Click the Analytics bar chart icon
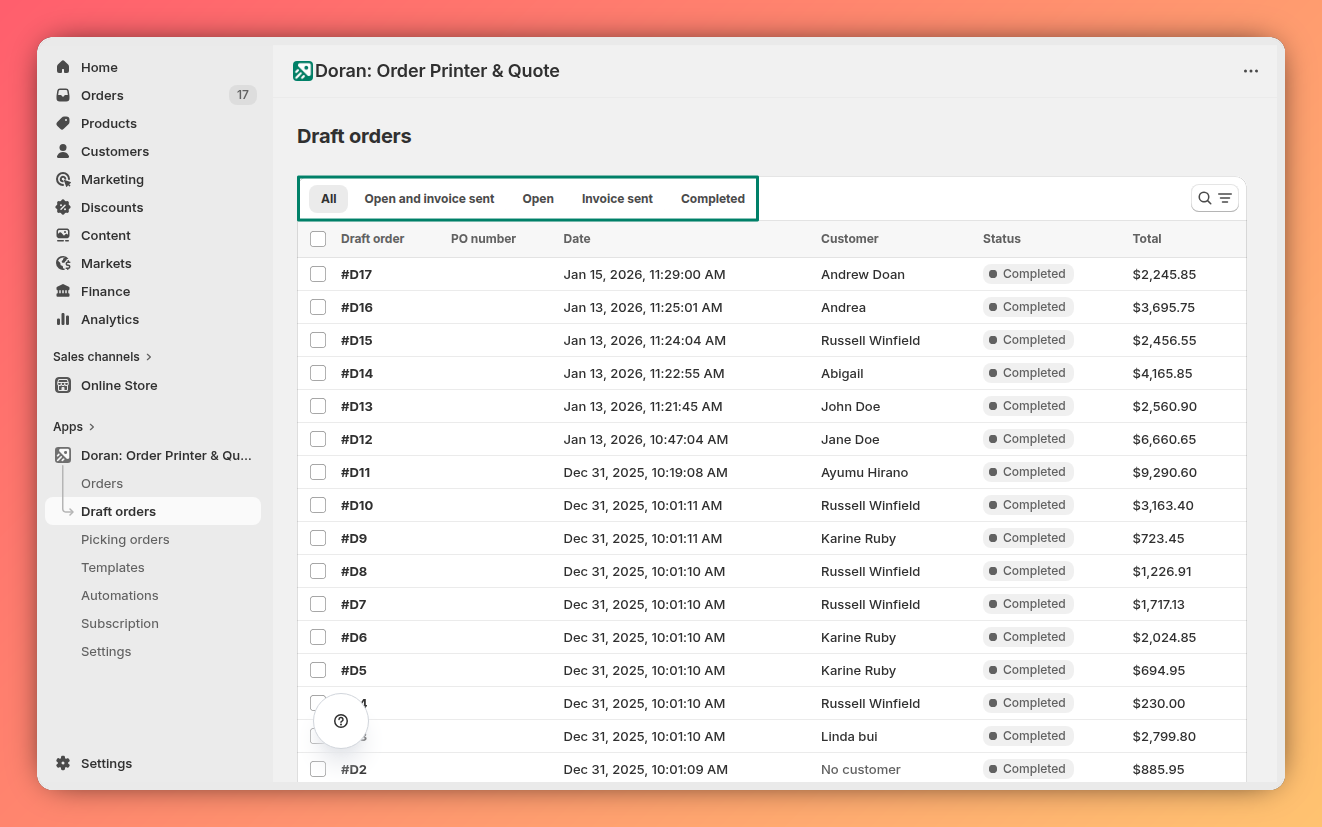Image resolution: width=1322 pixels, height=827 pixels. (x=63, y=319)
